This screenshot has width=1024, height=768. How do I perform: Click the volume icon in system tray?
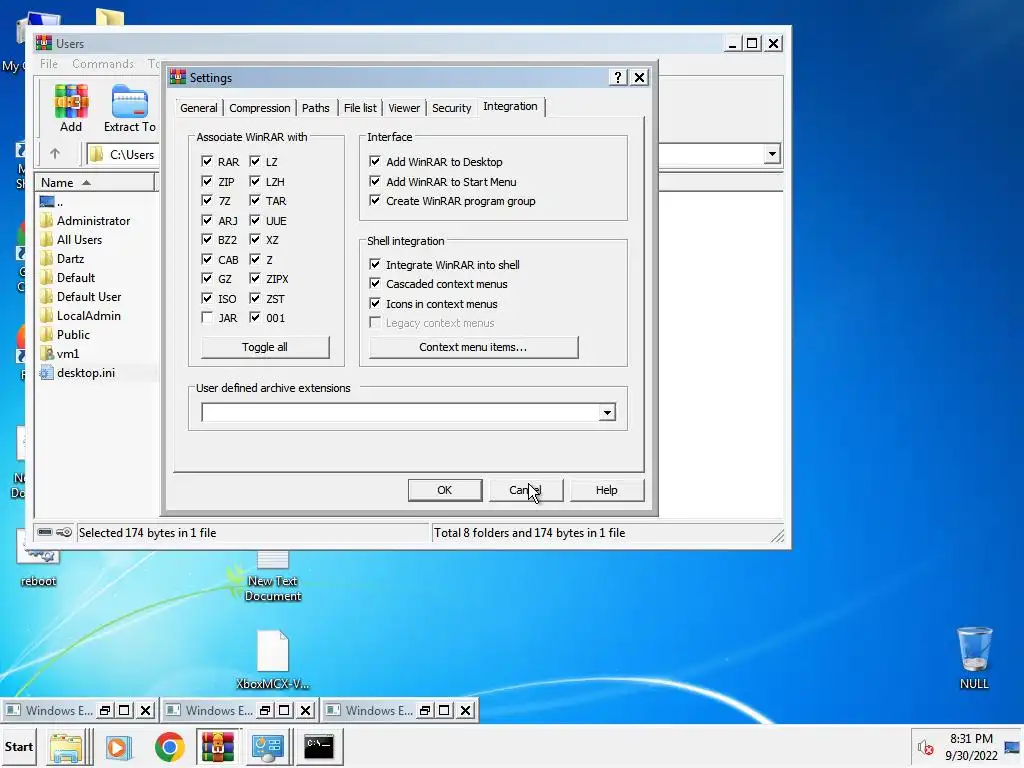[x=925, y=747]
